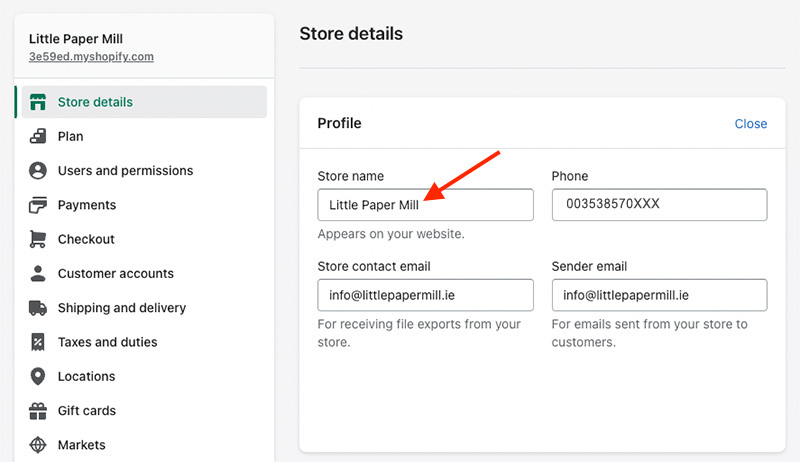Open the 3e59ed.myshopify.com store link
This screenshot has height=462, width=800.
pos(91,57)
